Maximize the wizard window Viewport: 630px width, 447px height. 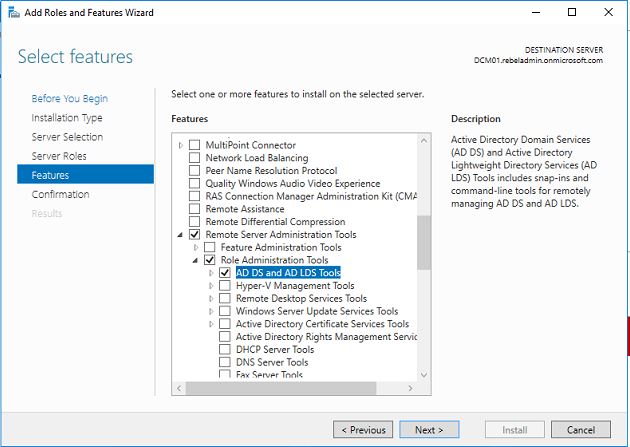point(572,12)
